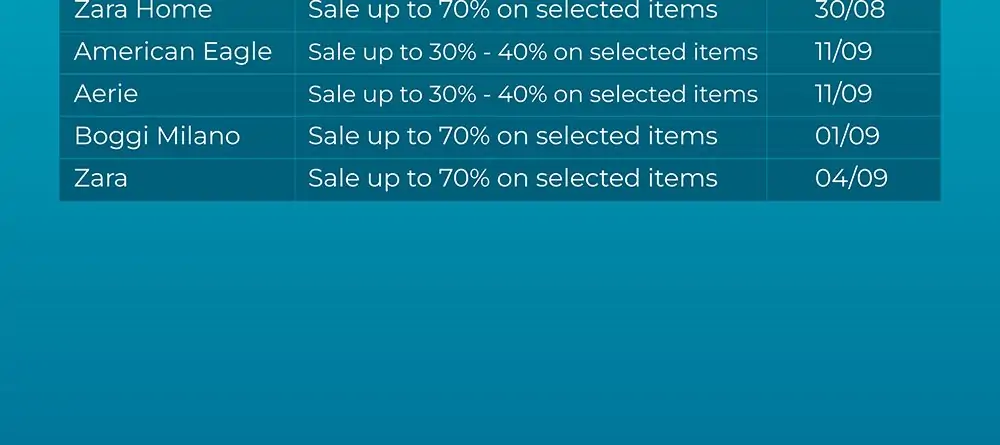1000x445 pixels.
Task: Click the last row's Zara sale description
Action: pos(513,179)
